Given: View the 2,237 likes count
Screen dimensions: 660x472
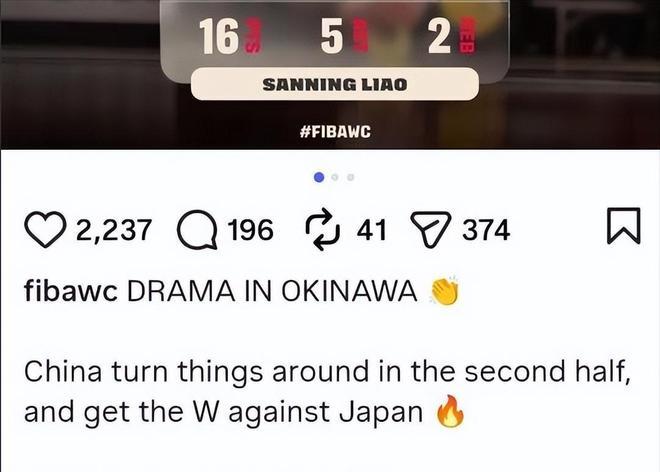Looking at the screenshot, I should click(x=113, y=230).
